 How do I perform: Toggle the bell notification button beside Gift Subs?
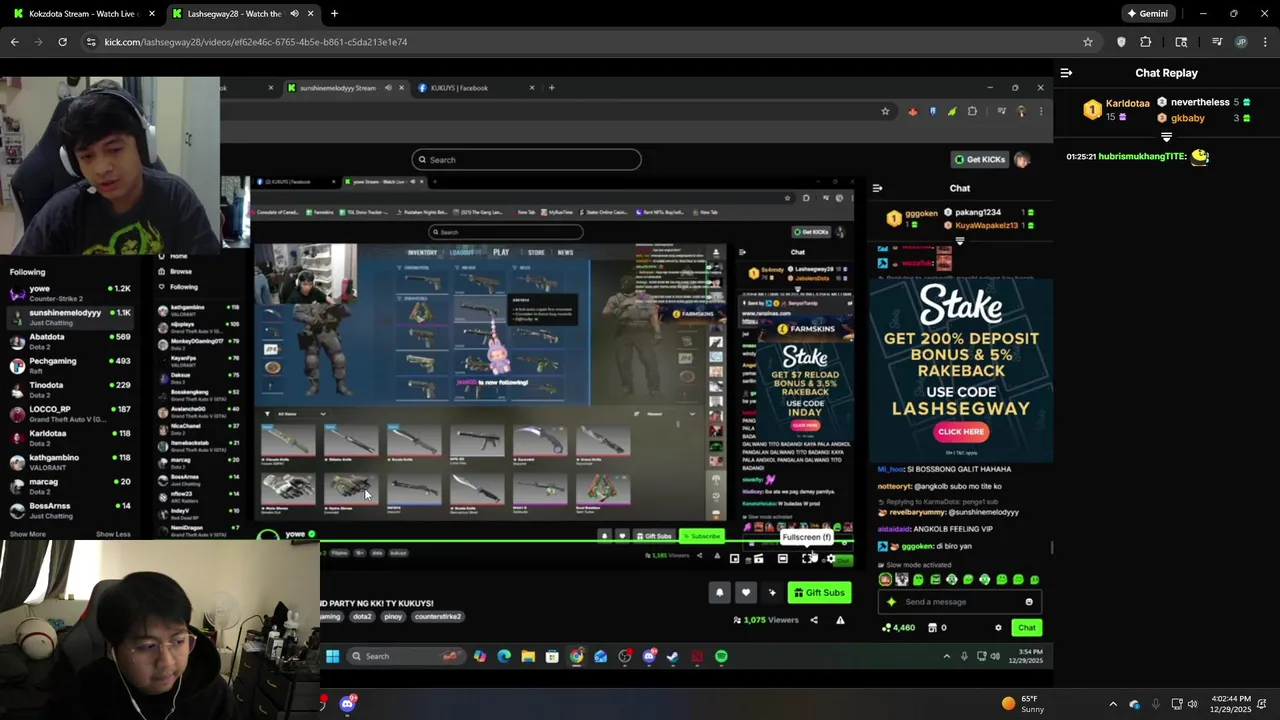point(719,593)
